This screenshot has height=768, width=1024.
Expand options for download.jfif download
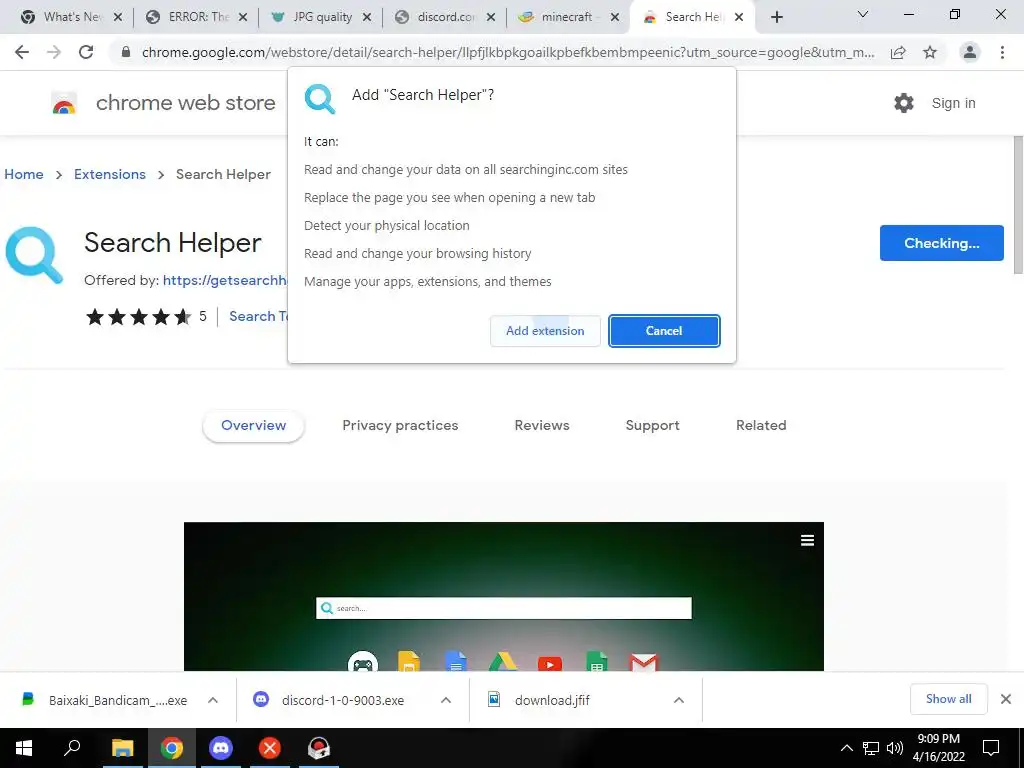[x=679, y=700]
